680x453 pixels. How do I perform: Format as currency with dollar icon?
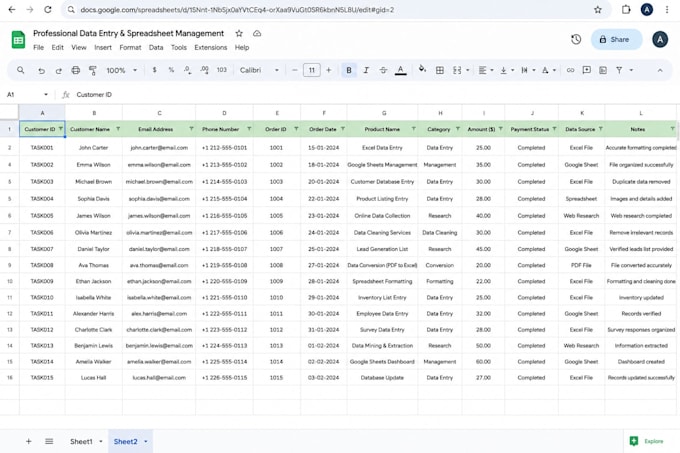click(x=154, y=70)
